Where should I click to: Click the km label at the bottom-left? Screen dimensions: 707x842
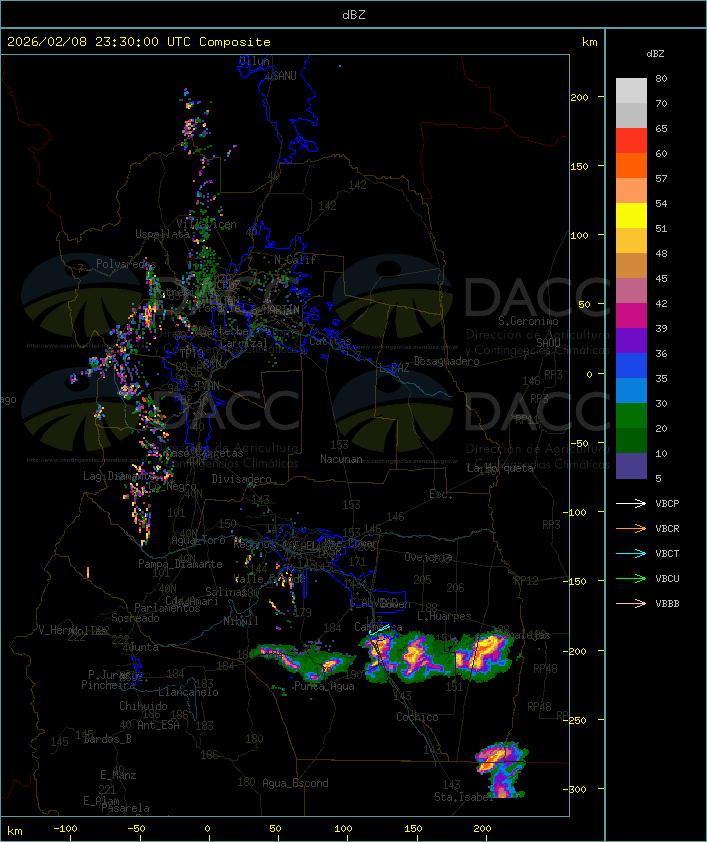coord(14,831)
